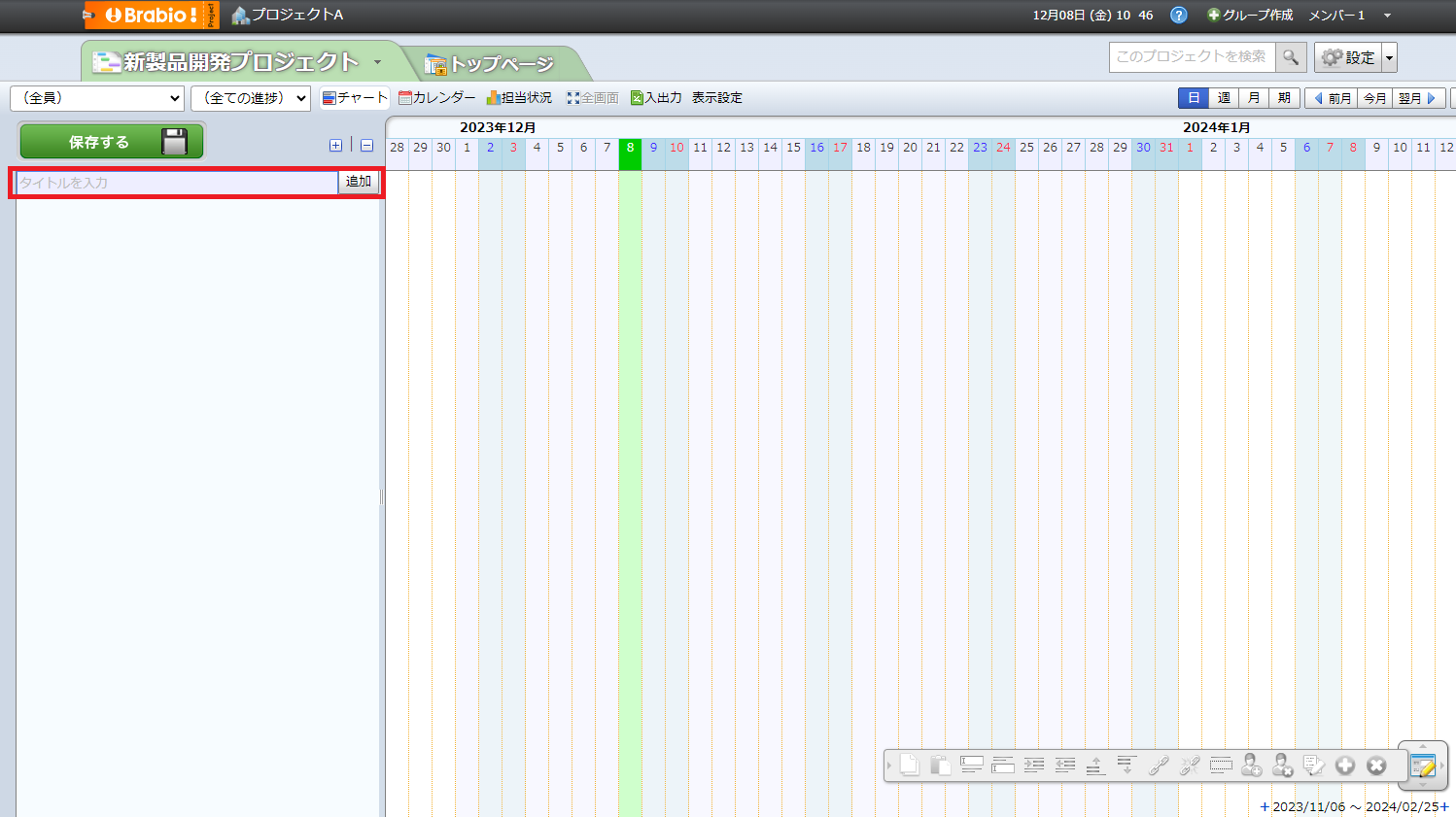
Task: Open the カレンダー view
Action: 437,98
